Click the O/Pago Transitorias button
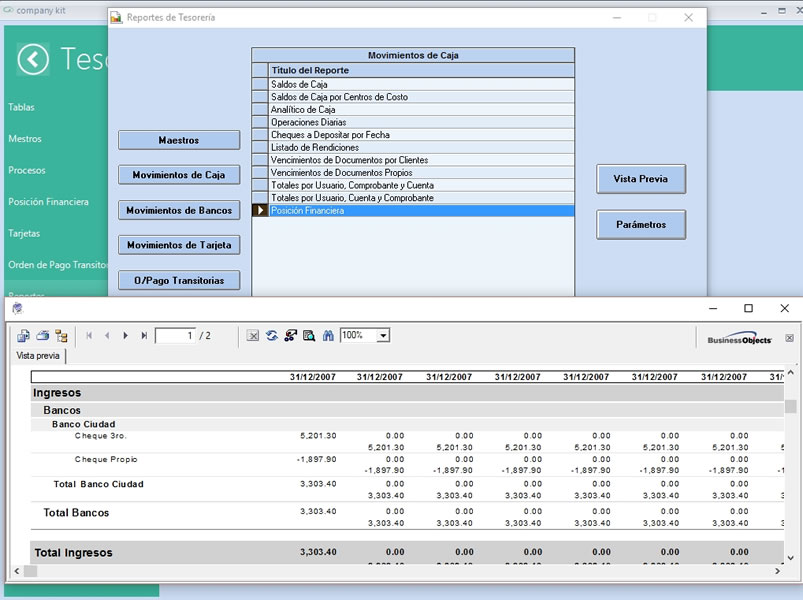The width and height of the screenshot is (803, 600). (179, 281)
